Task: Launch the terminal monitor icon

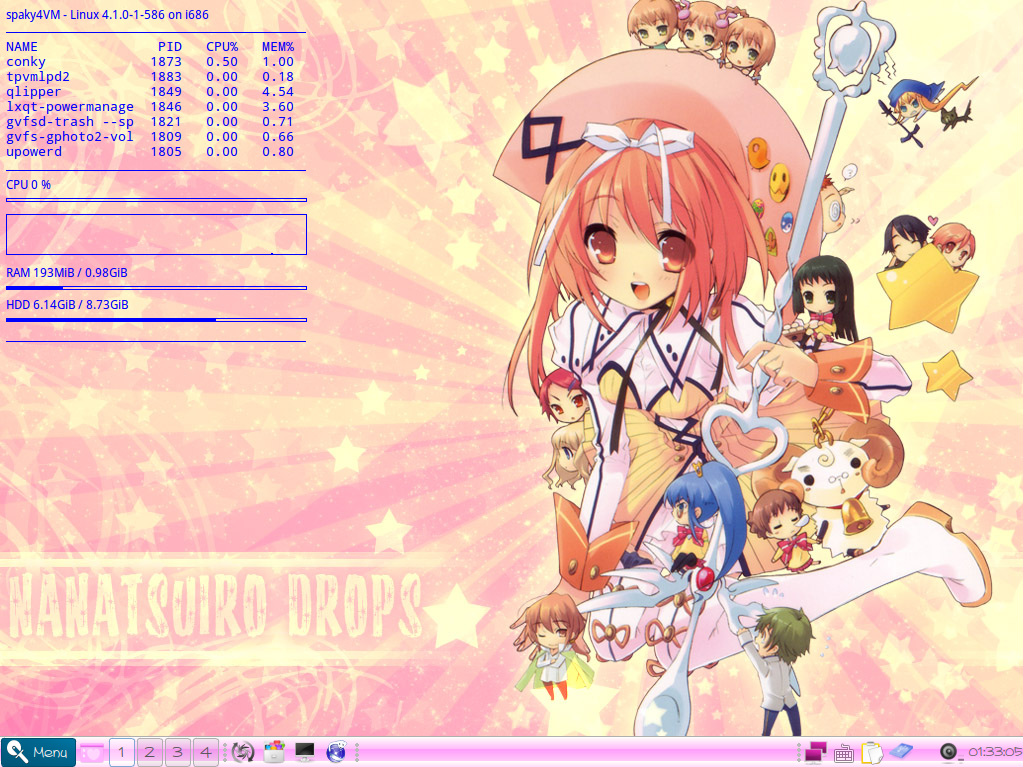Action: coord(305,752)
